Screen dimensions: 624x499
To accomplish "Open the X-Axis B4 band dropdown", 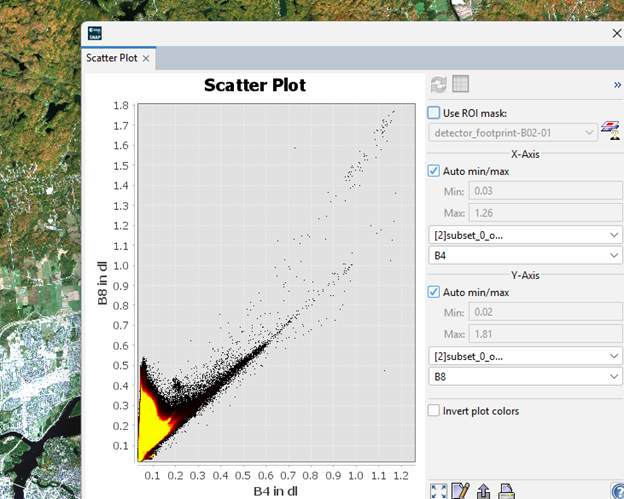I will click(x=523, y=256).
